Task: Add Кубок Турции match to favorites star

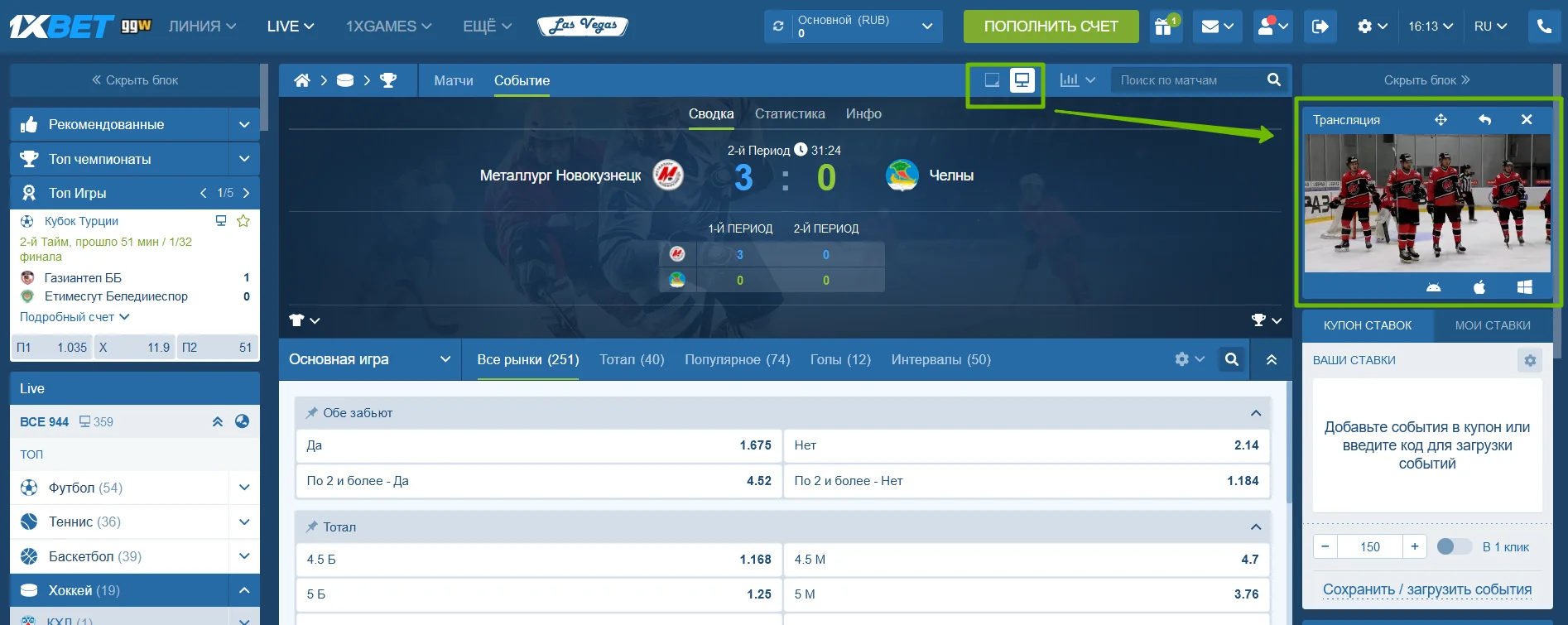Action: click(x=243, y=221)
